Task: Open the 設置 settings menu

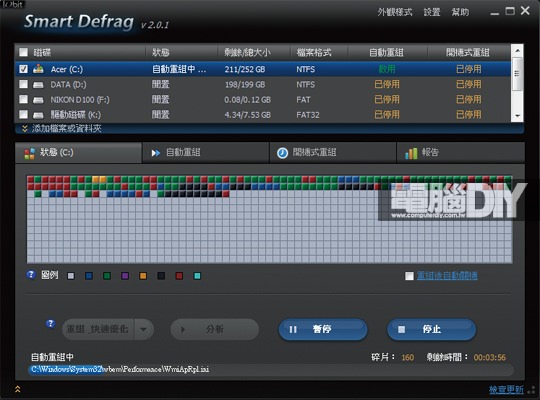Action: coord(432,12)
